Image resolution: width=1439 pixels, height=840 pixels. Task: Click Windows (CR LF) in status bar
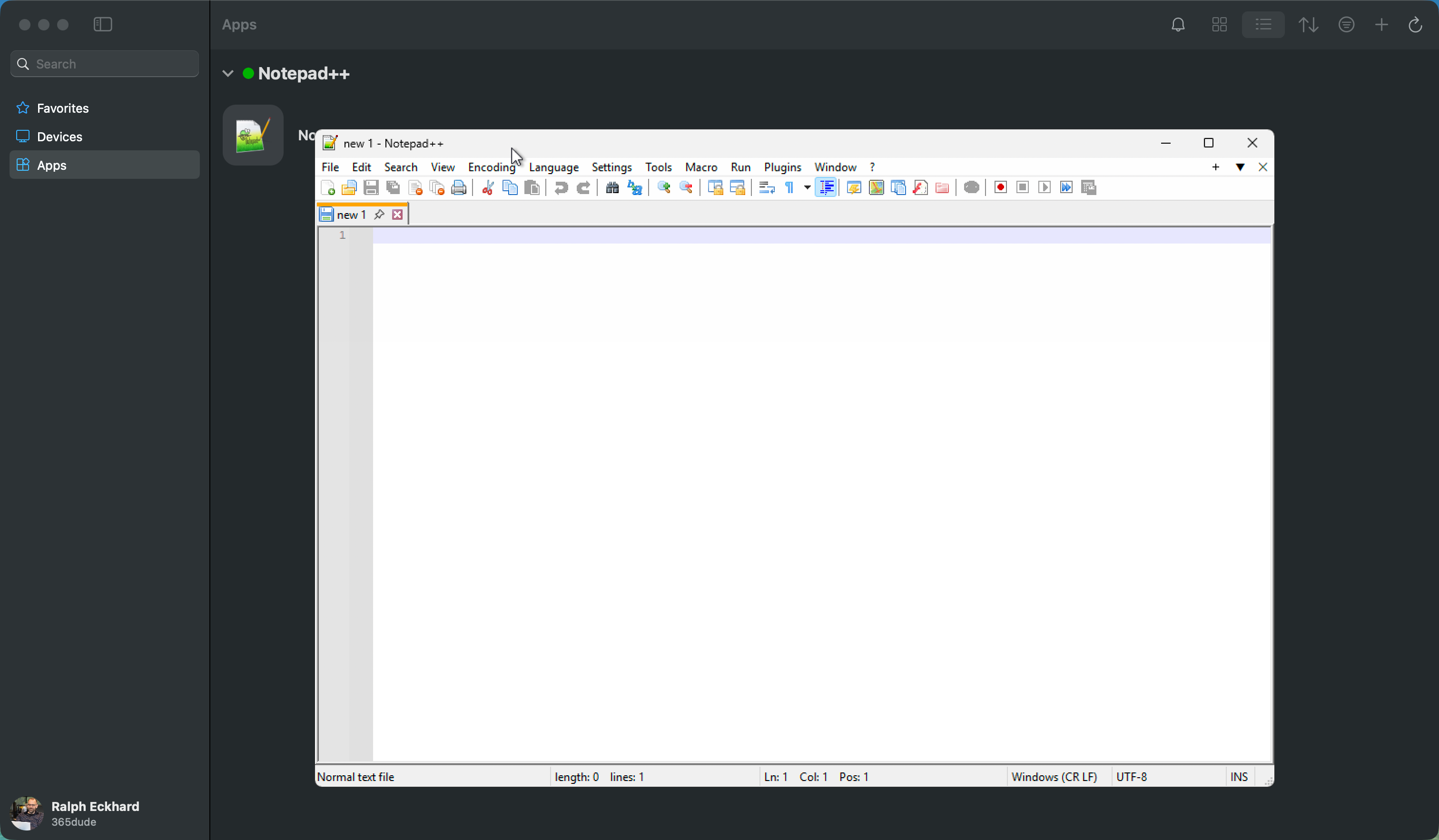1054,777
